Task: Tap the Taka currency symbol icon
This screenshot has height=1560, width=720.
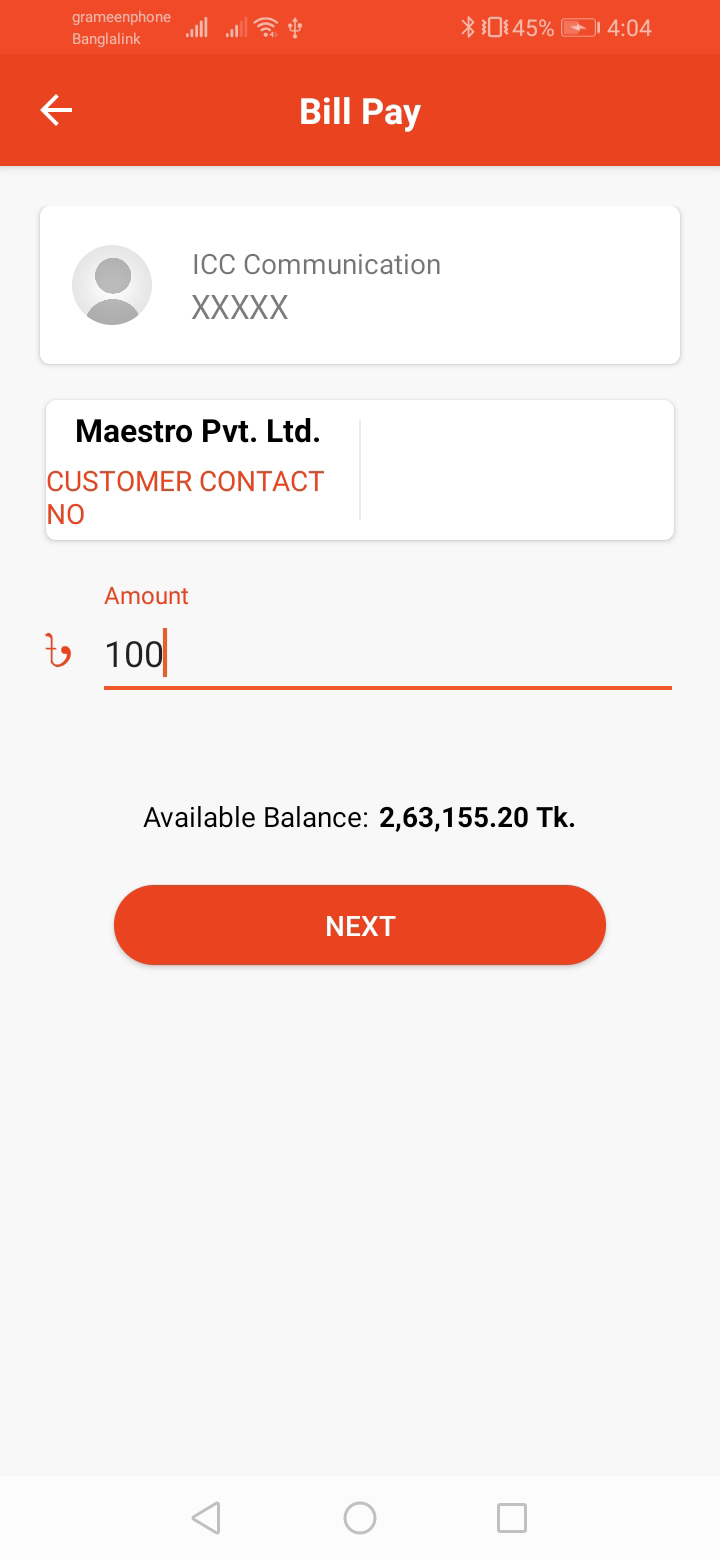Action: [x=59, y=652]
